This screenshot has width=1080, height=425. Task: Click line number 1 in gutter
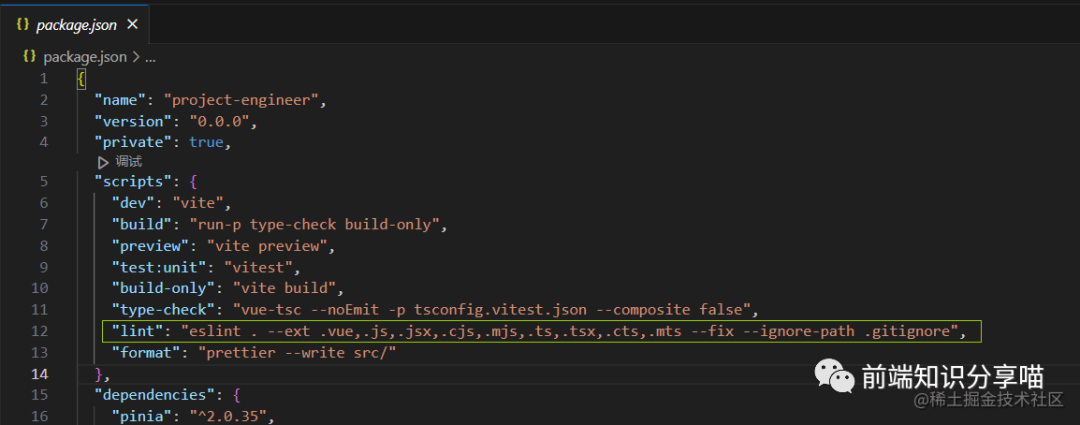coord(43,79)
